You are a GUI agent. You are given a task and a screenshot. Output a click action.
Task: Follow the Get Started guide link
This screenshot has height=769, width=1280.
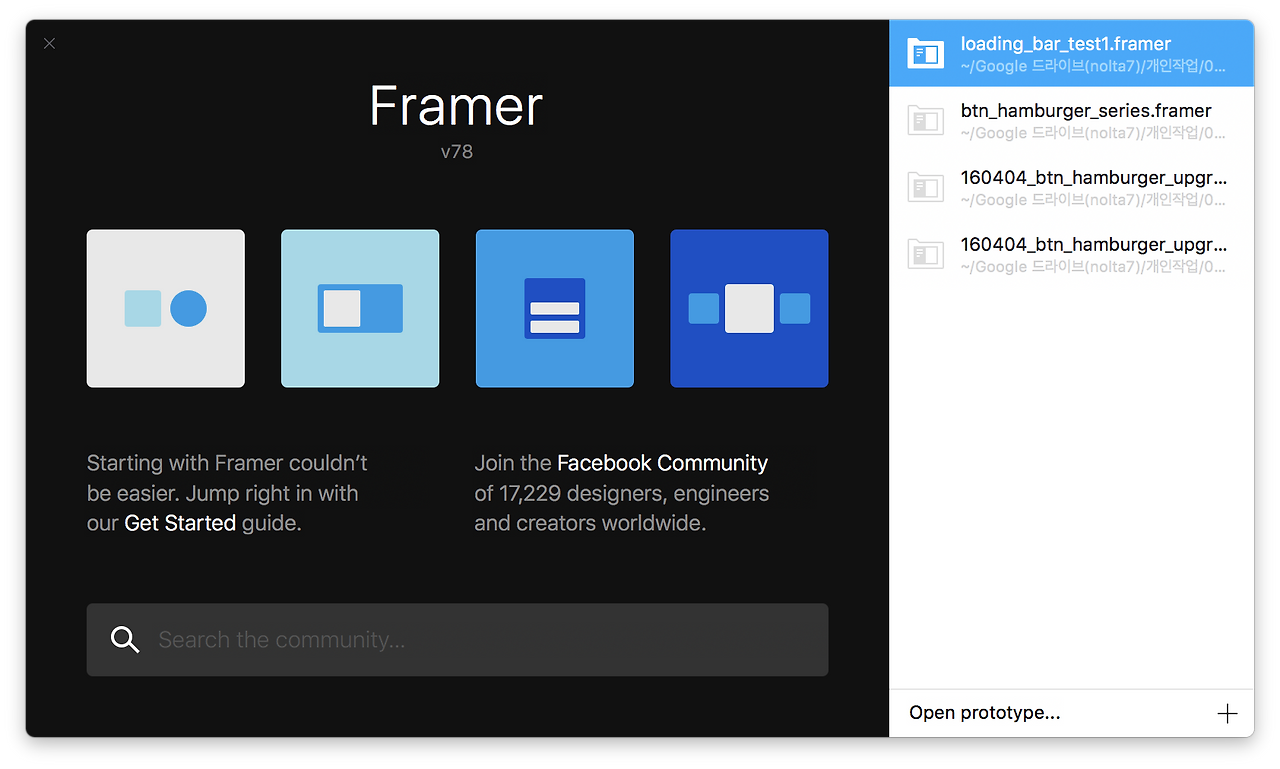[180, 523]
